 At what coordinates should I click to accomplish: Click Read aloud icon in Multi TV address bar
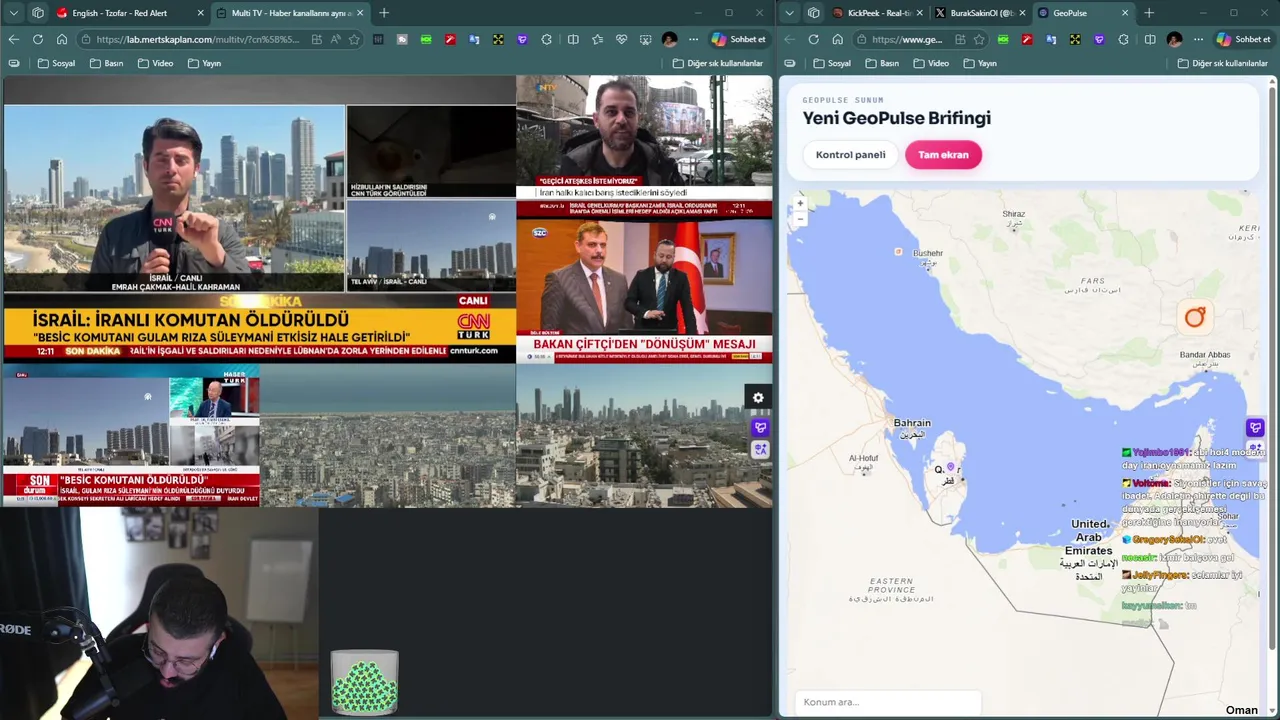click(335, 39)
